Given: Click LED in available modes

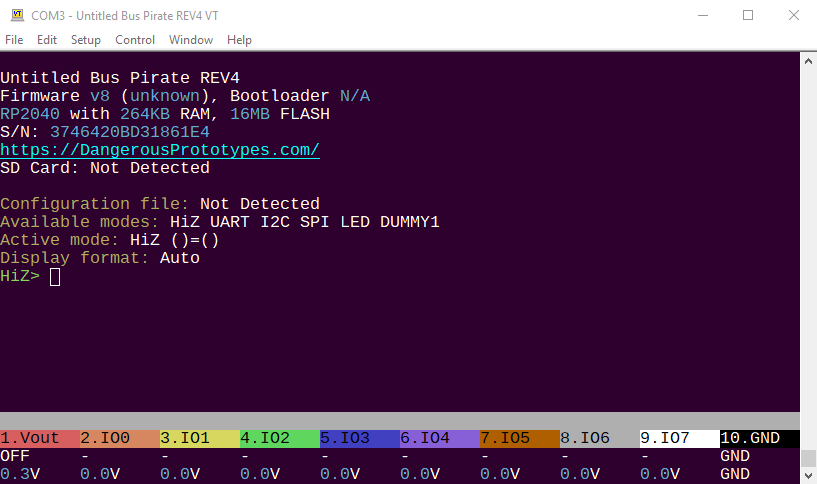Looking at the screenshot, I should [355, 222].
